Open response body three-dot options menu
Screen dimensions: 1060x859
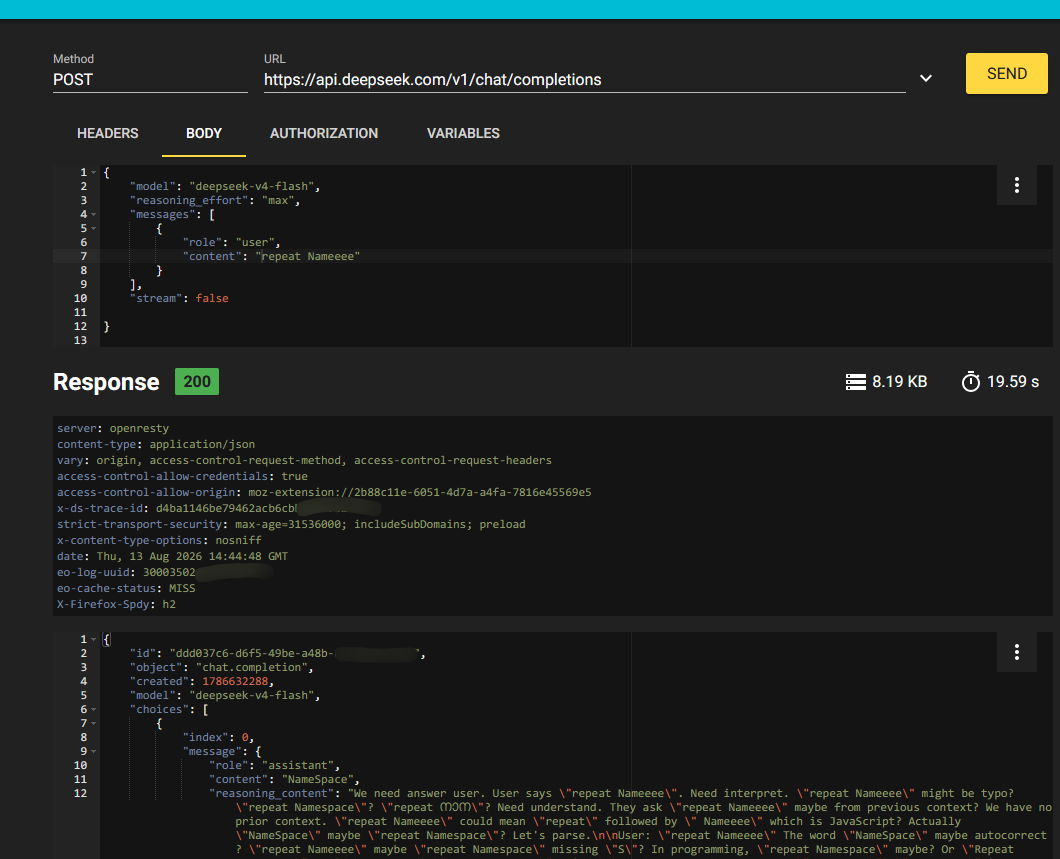(1016, 652)
